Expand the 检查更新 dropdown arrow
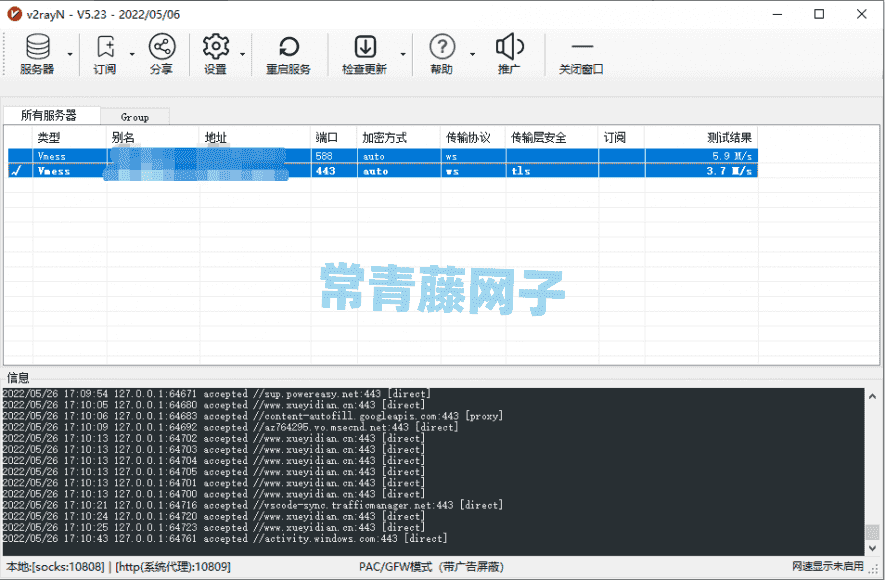885x580 pixels. point(403,54)
